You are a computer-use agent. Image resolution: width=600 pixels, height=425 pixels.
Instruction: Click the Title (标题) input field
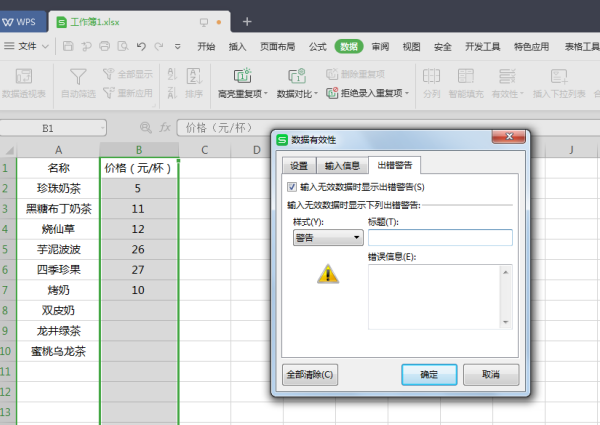click(x=440, y=238)
